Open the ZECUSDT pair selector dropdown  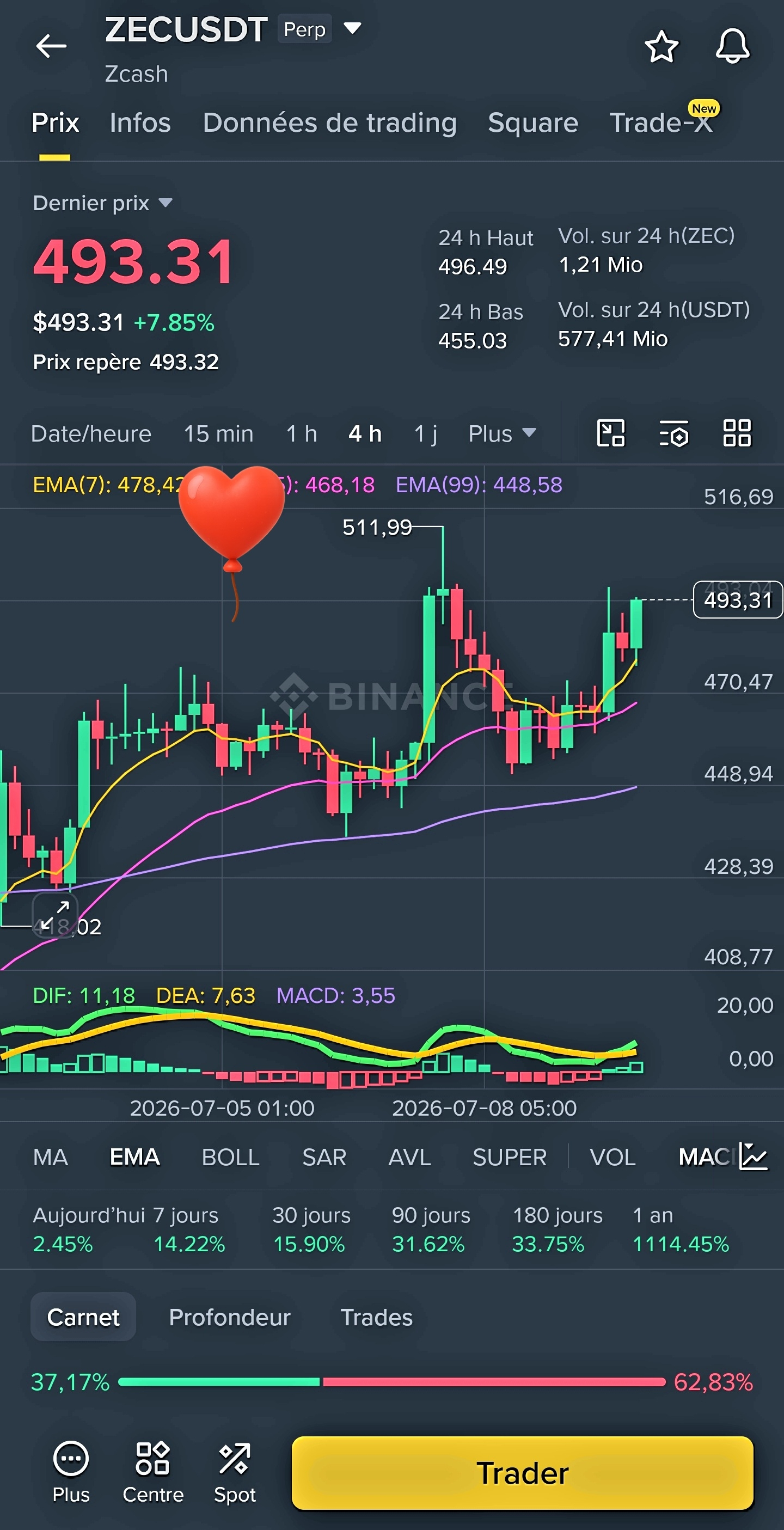[x=353, y=28]
